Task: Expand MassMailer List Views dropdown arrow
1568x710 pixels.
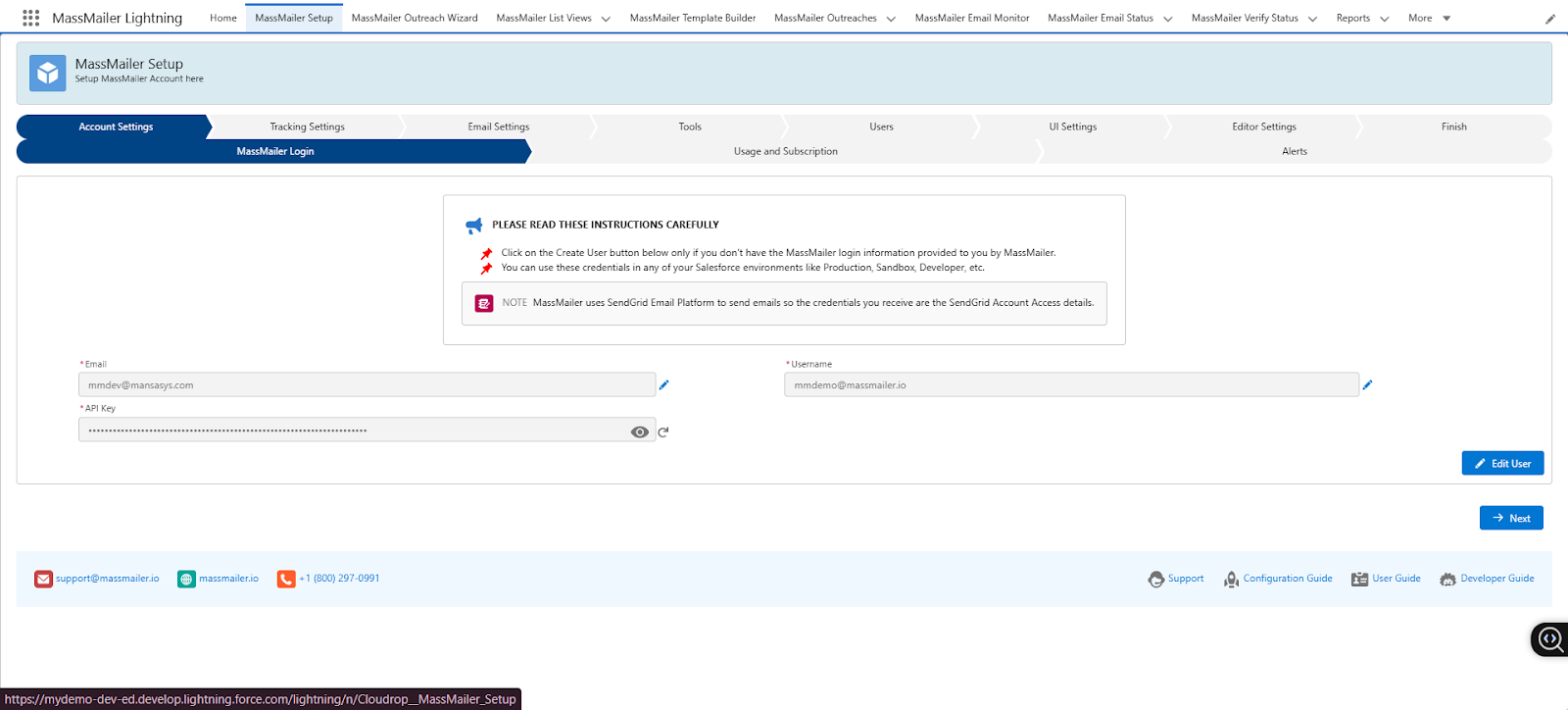Action: click(x=606, y=19)
